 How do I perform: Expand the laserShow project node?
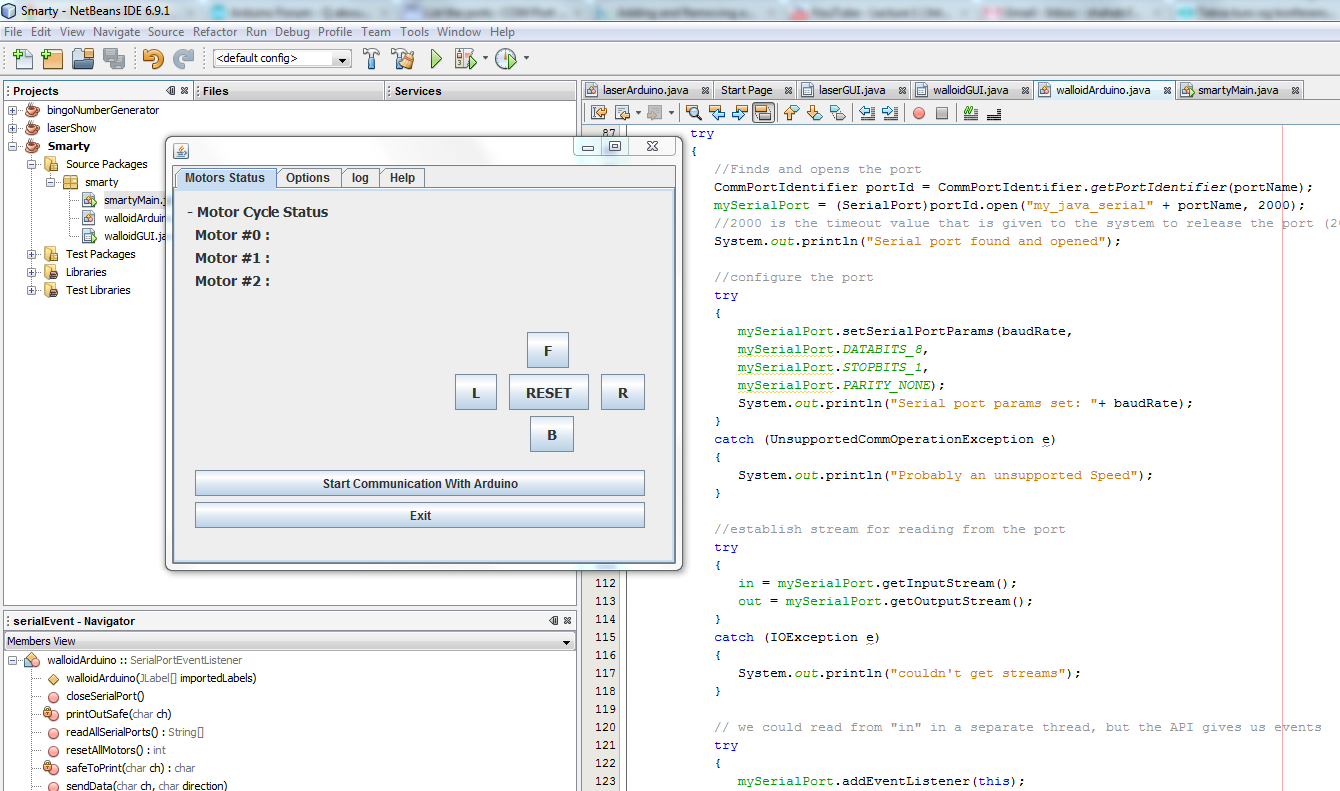click(x=13, y=128)
